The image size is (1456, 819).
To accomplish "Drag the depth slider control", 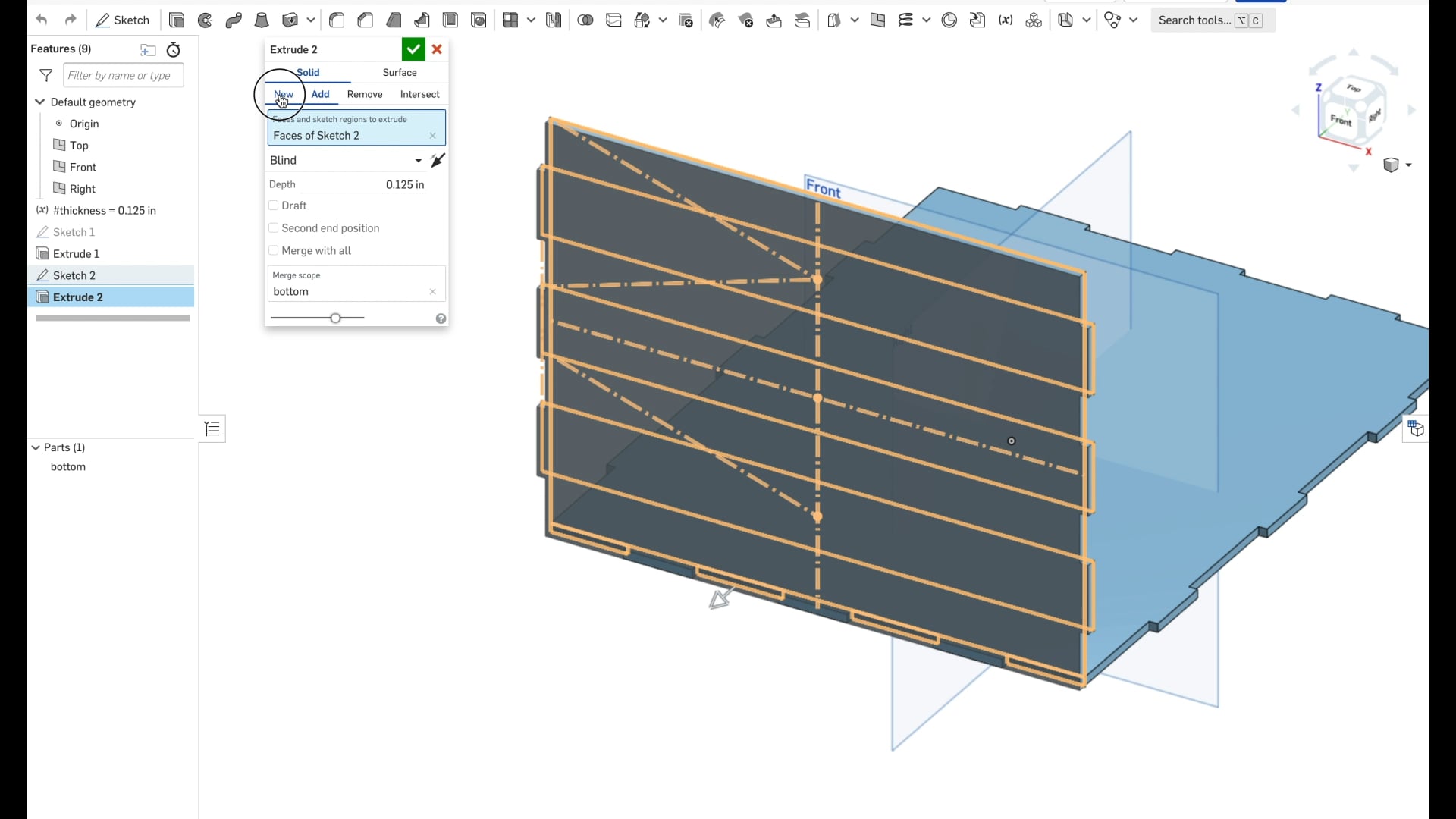I will click(x=336, y=318).
